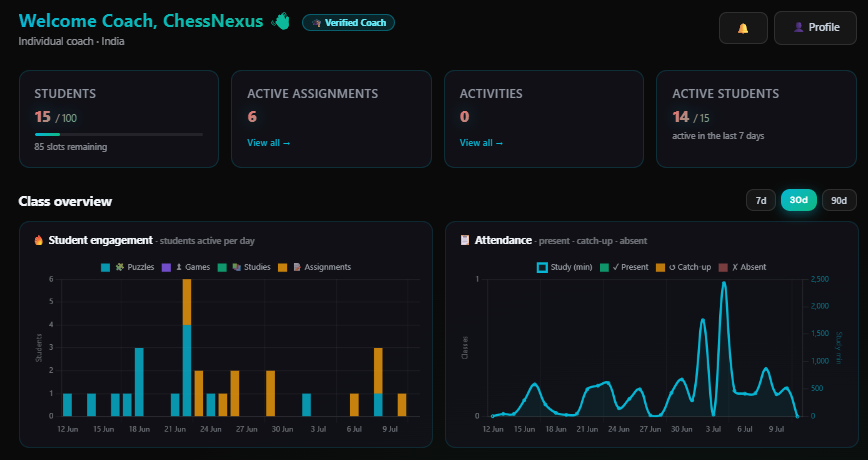This screenshot has width=868, height=460.
Task: Toggle the Games legend swatch
Action: (x=166, y=267)
